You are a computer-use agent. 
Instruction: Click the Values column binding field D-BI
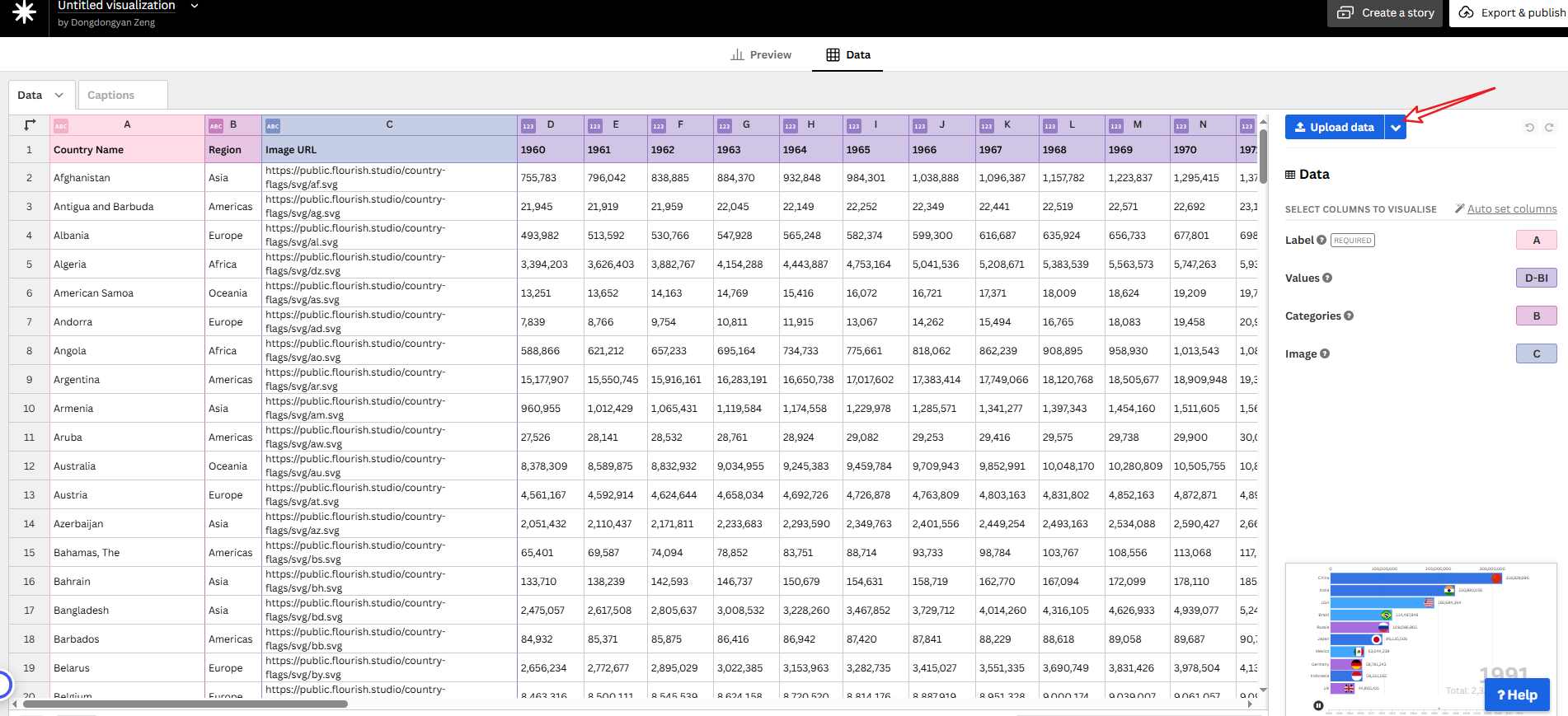1537,278
